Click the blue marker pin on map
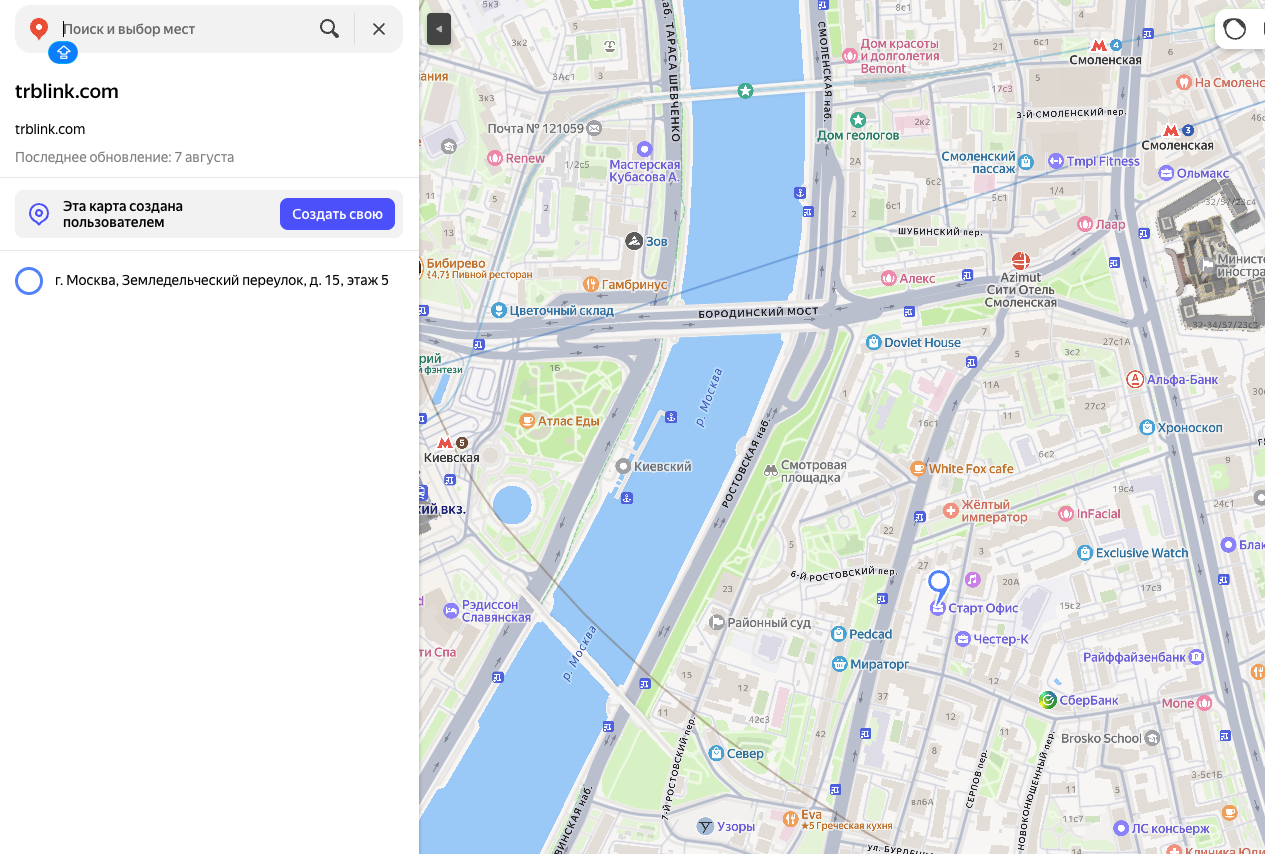This screenshot has width=1265, height=854. 938,586
